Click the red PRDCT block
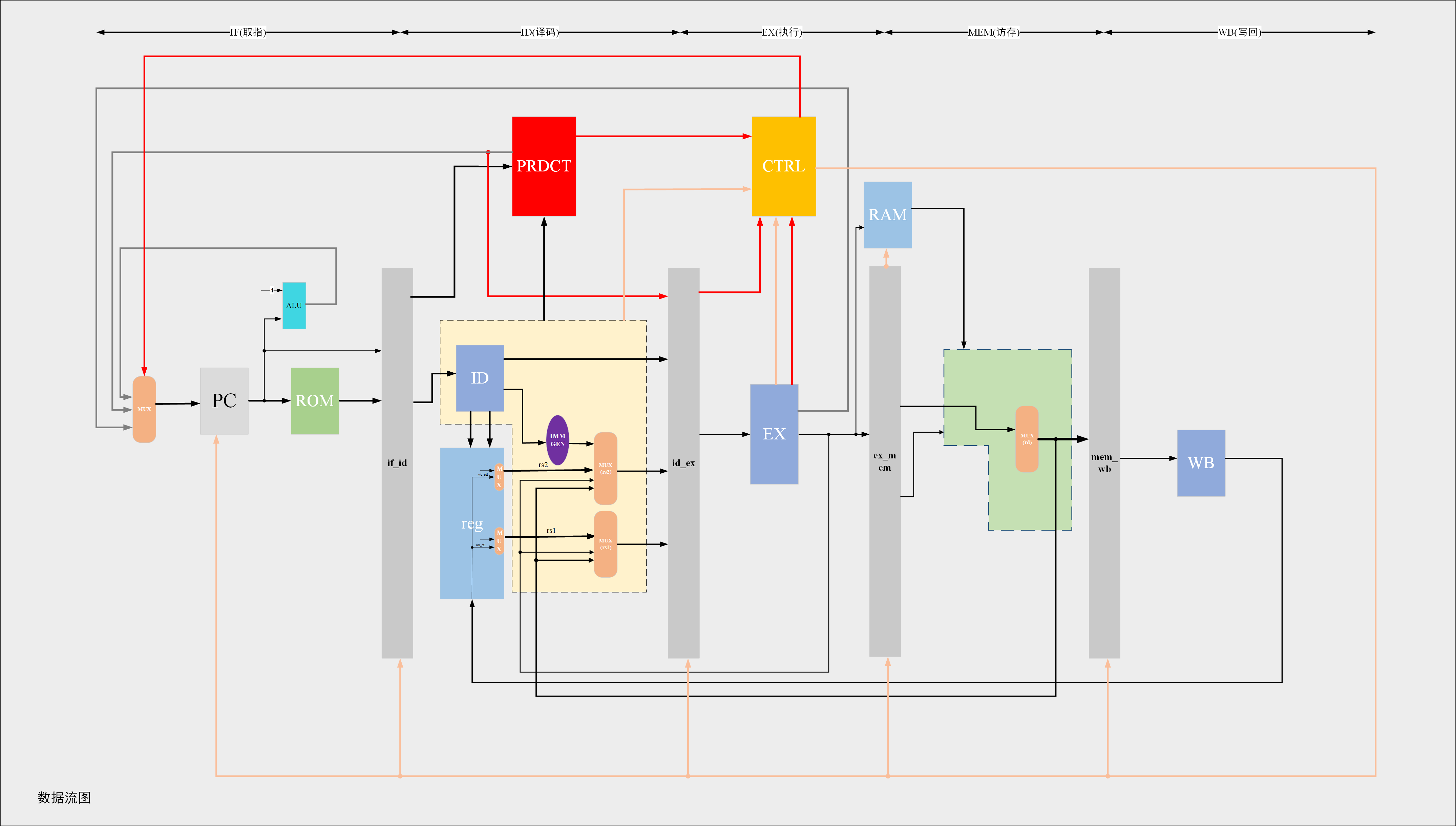The width and height of the screenshot is (1456, 826). [544, 166]
